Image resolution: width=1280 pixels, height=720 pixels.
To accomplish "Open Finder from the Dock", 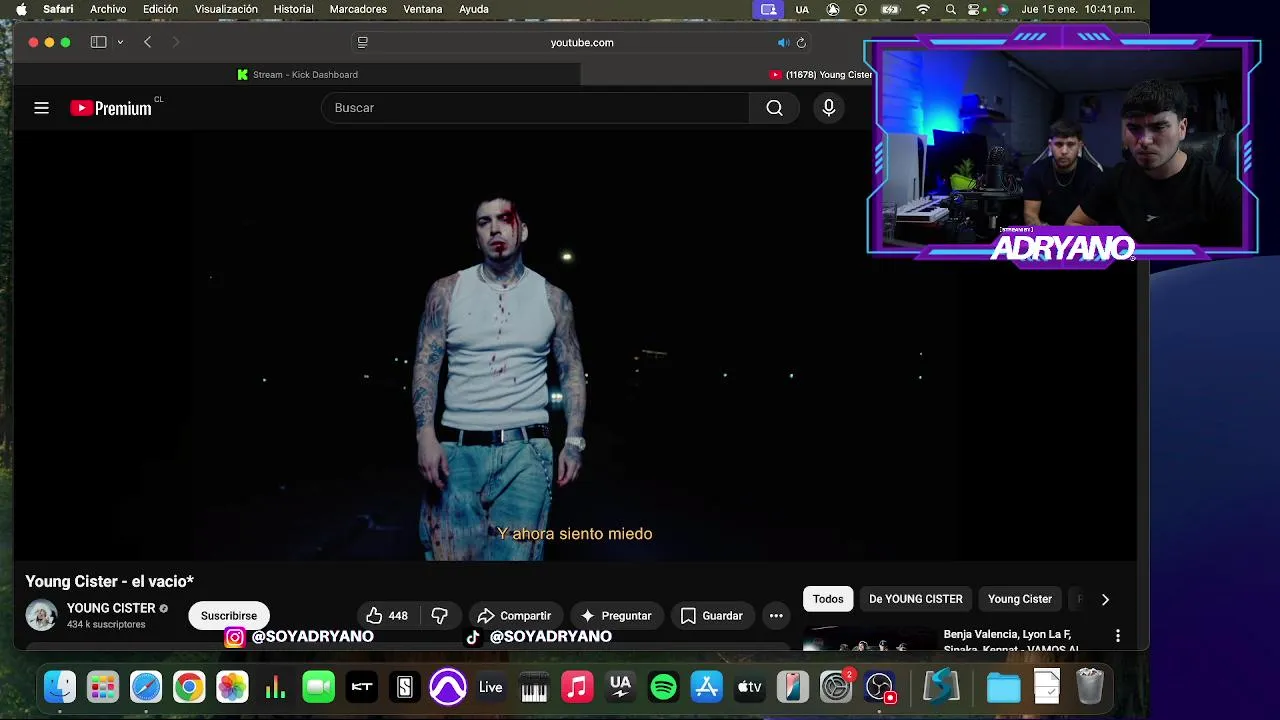I will point(59,687).
